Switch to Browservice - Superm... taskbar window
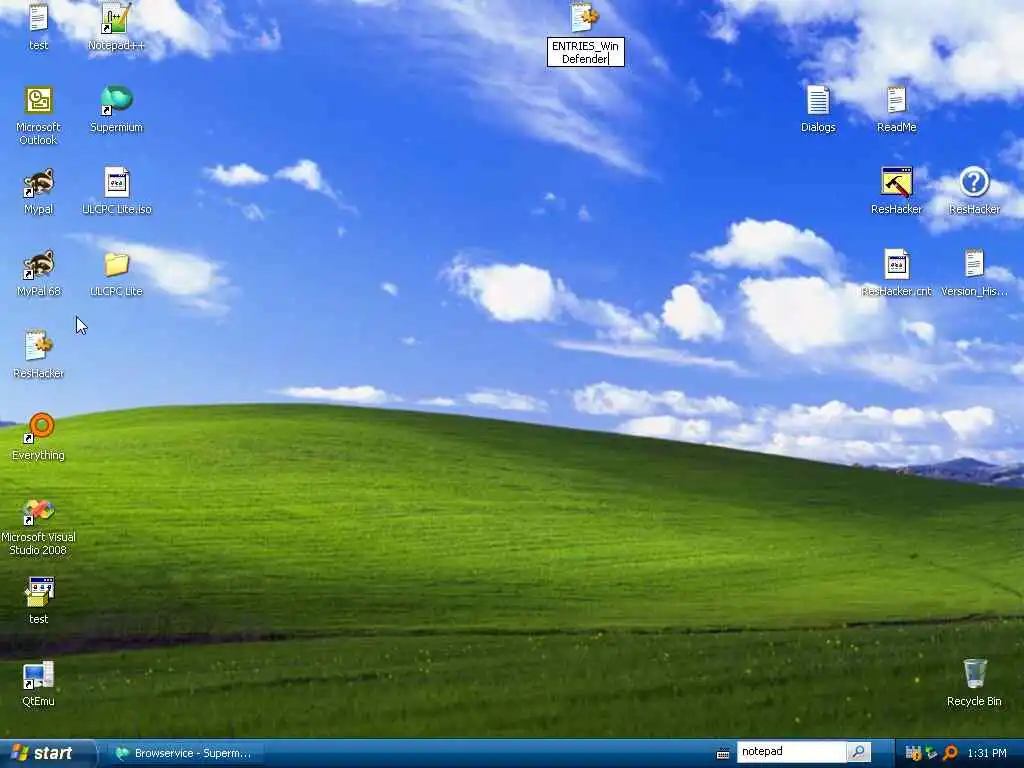Image resolution: width=1024 pixels, height=768 pixels. [185, 753]
